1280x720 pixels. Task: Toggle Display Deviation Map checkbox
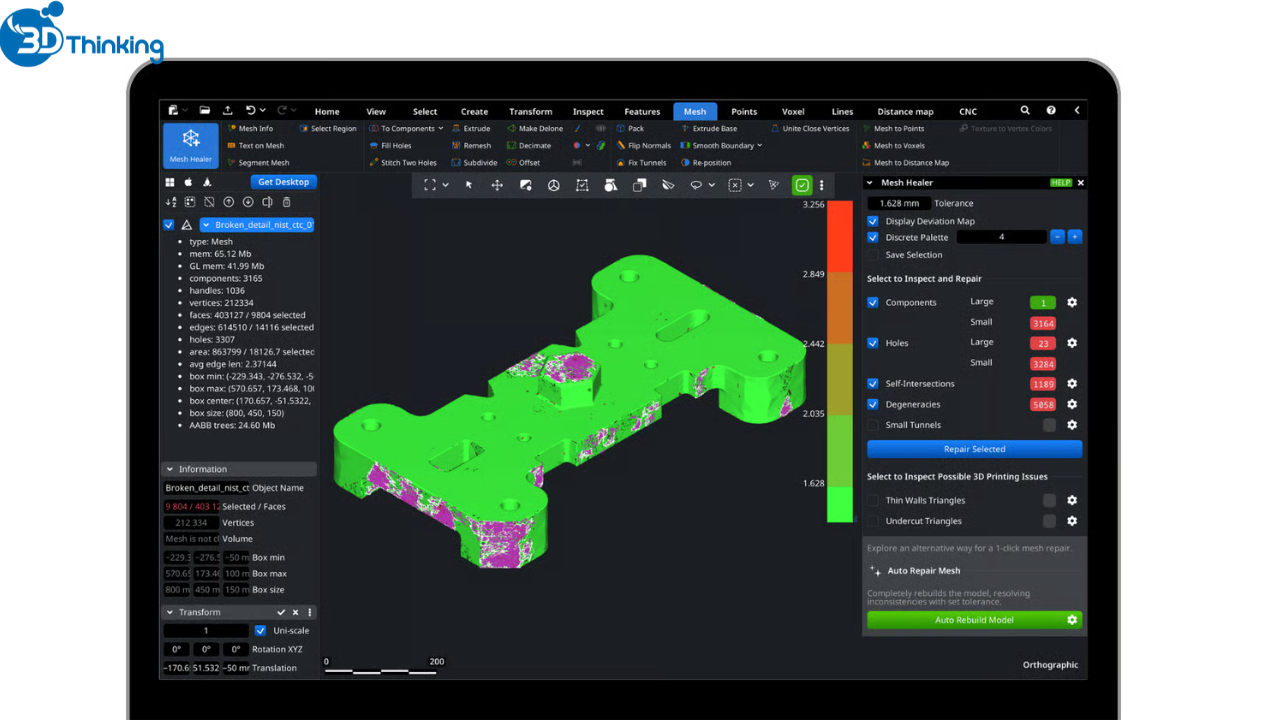coord(873,221)
